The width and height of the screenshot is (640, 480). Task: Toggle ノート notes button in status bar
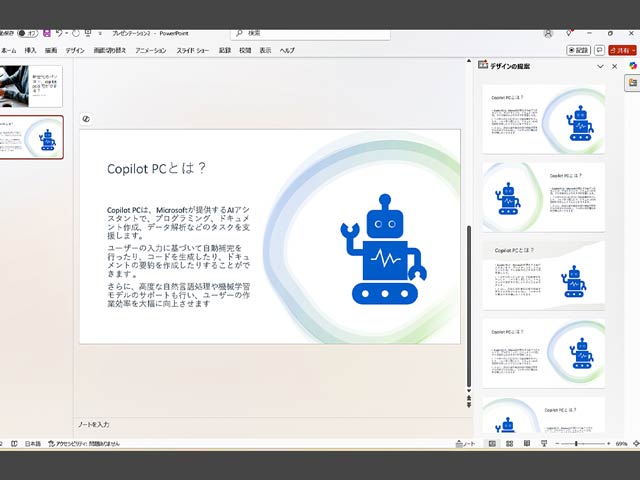click(x=465, y=444)
